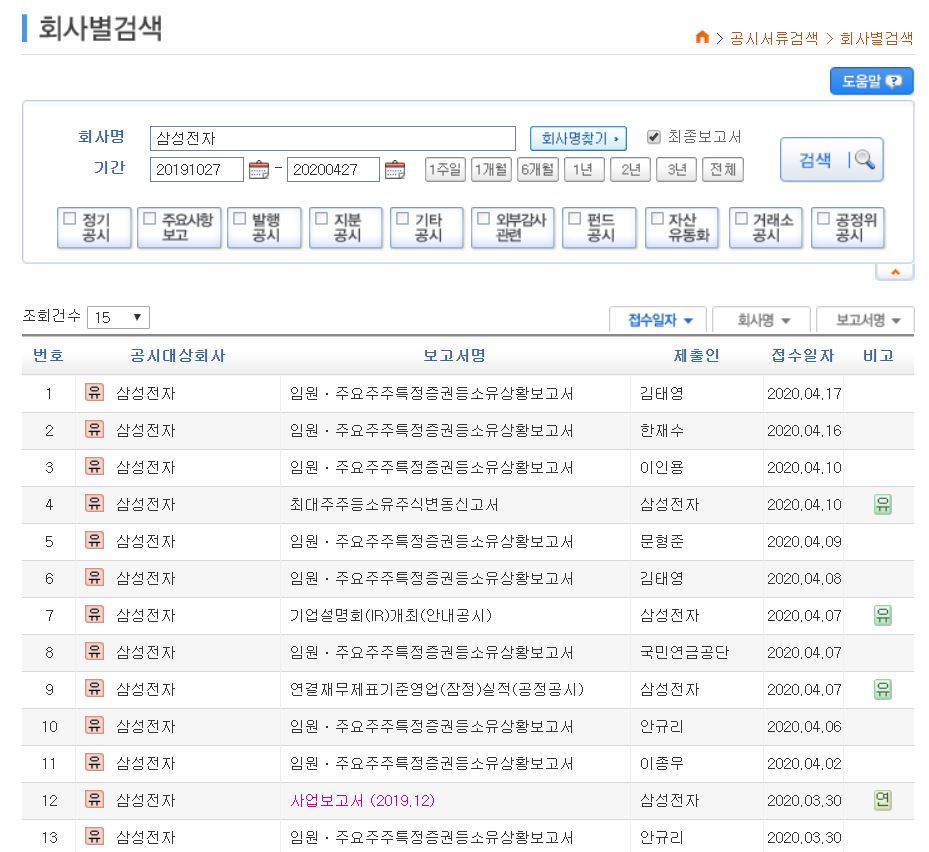Viewport: 929px width, 852px height.
Task: Click red 유 icon in row 13
Action: point(94,836)
